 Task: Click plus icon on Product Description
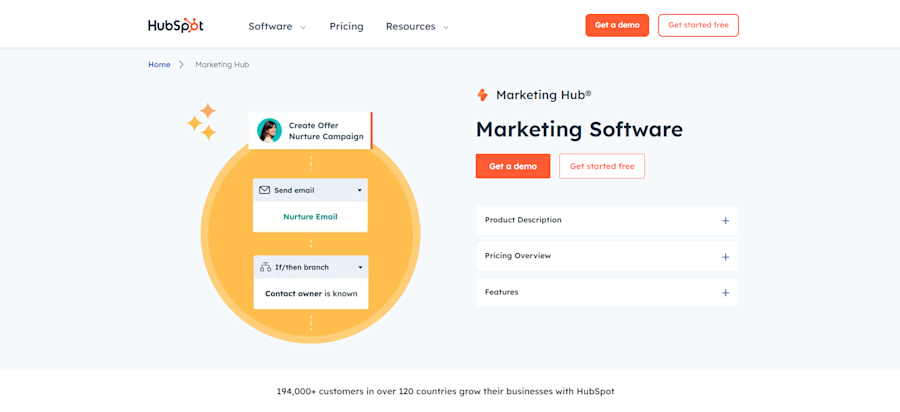(x=726, y=221)
